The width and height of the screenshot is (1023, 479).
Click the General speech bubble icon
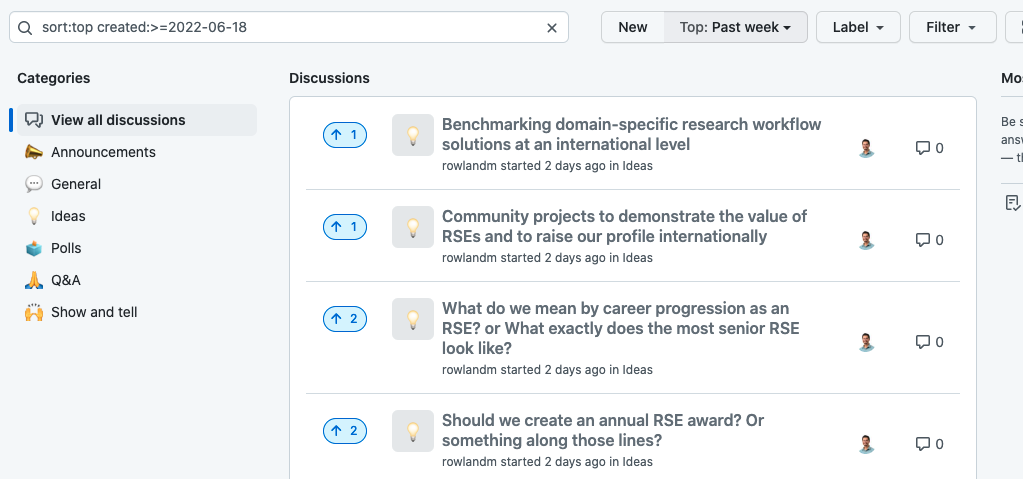click(x=34, y=184)
